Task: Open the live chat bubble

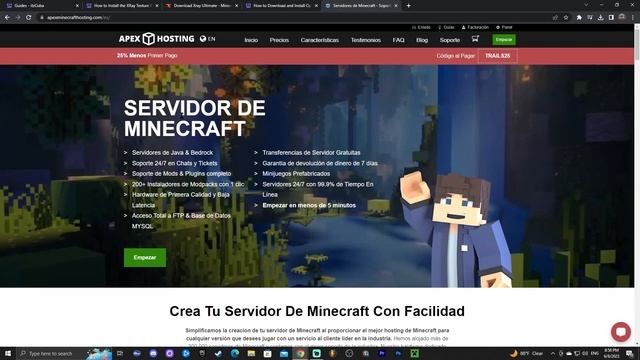Action: (620, 331)
